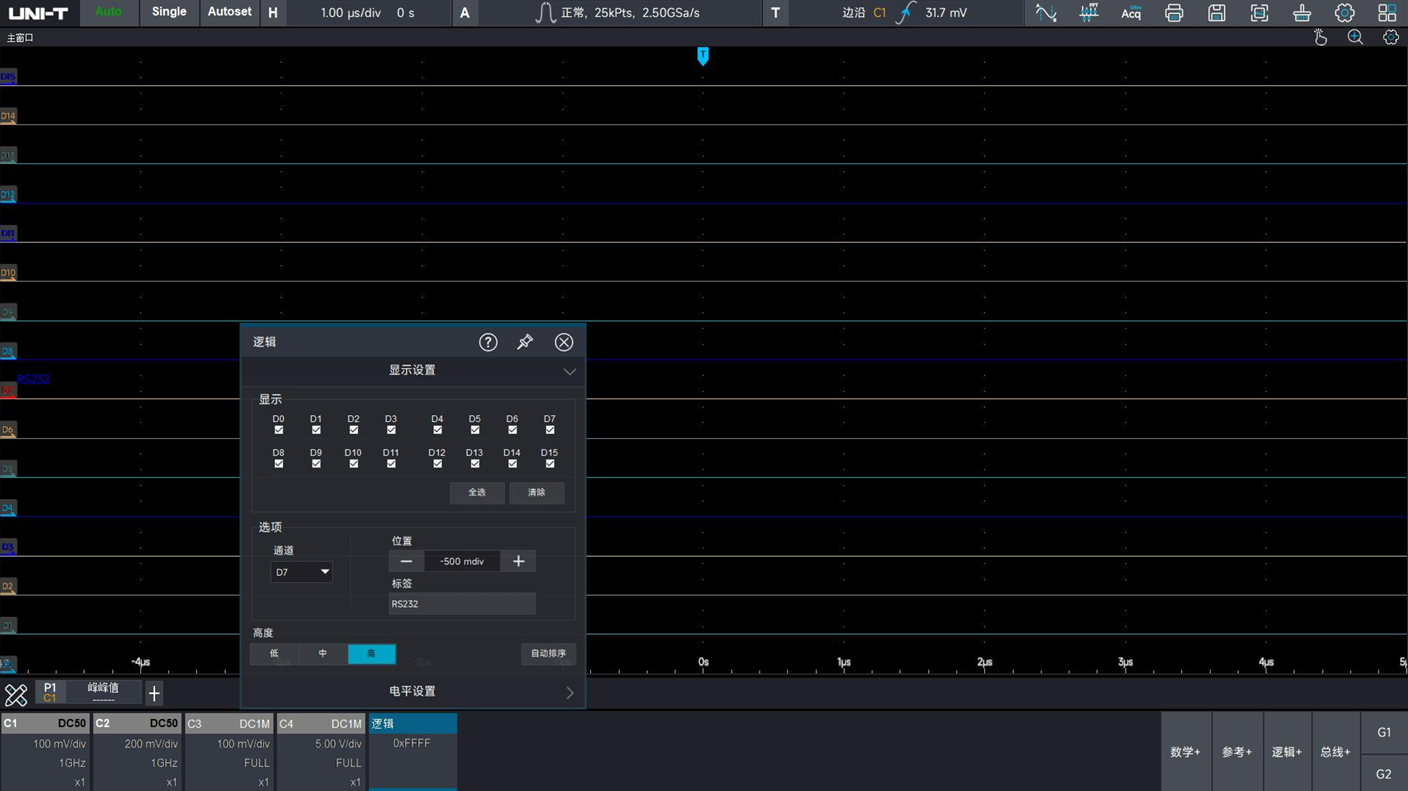This screenshot has height=791, width=1408.
Task: Open the C4 channel tab
Action: tap(321, 752)
